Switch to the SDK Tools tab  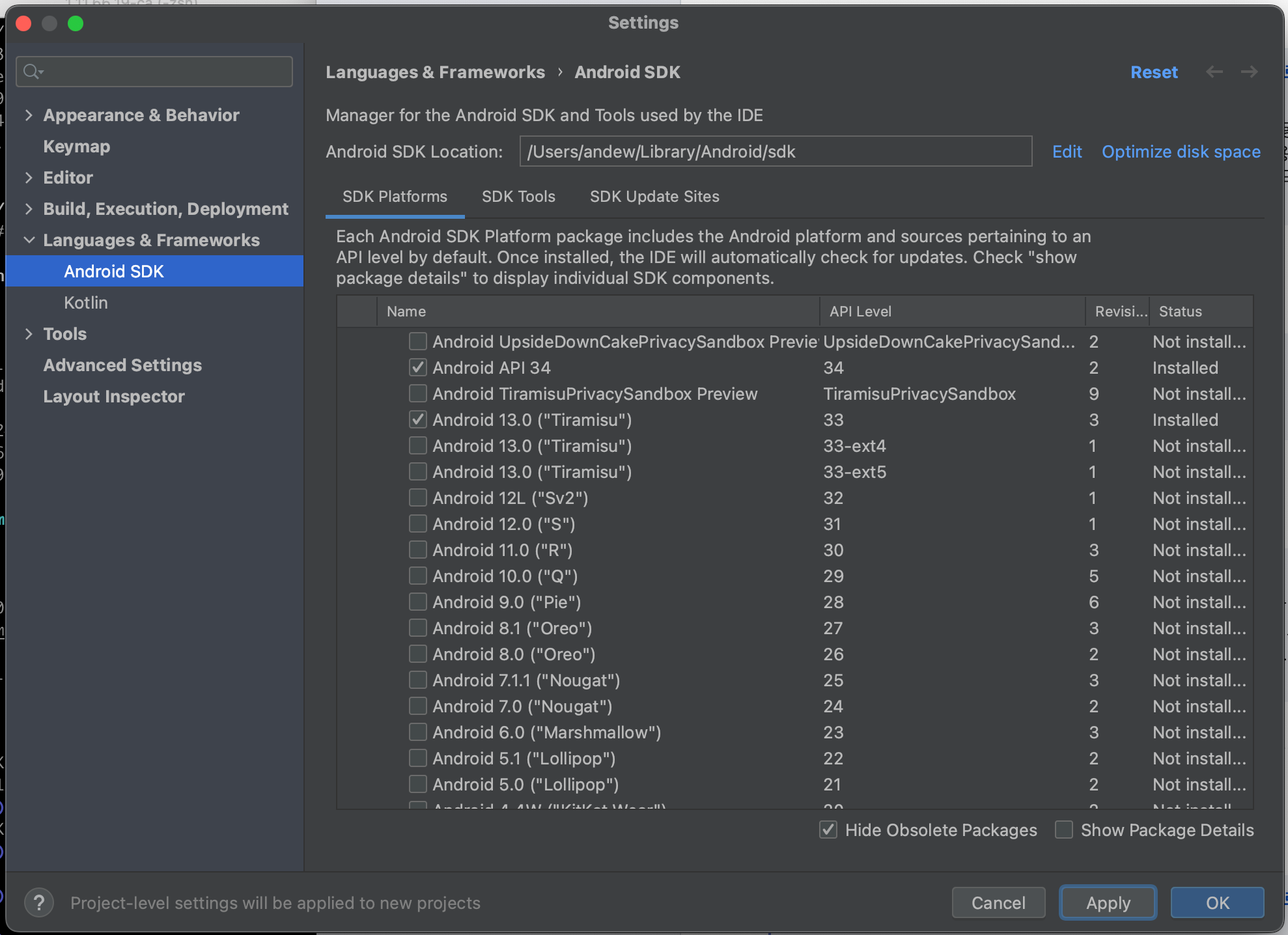pos(518,197)
